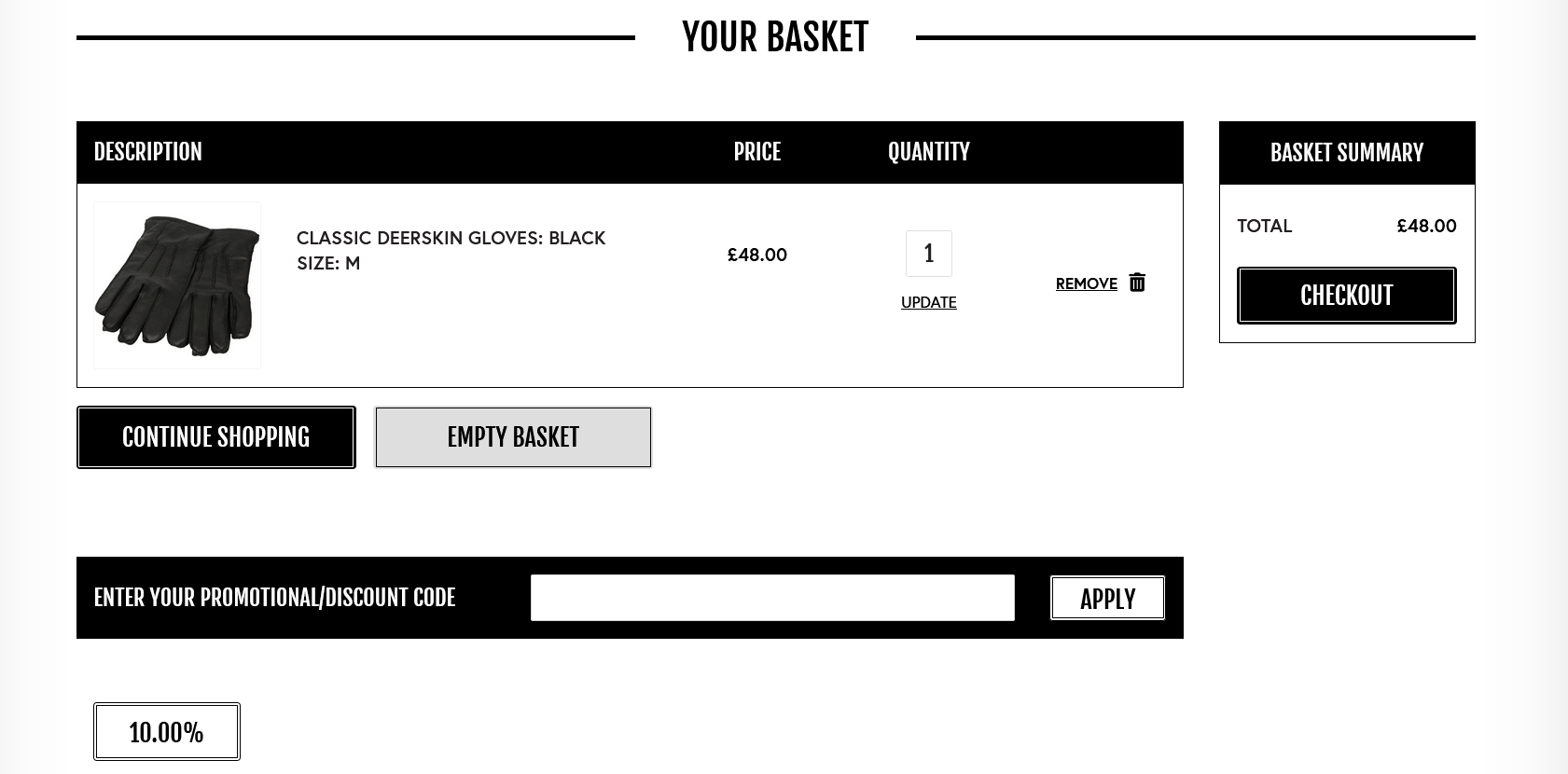Image resolution: width=1568 pixels, height=774 pixels.
Task: Click the BASKET SUMMARY header
Action: click(1347, 153)
